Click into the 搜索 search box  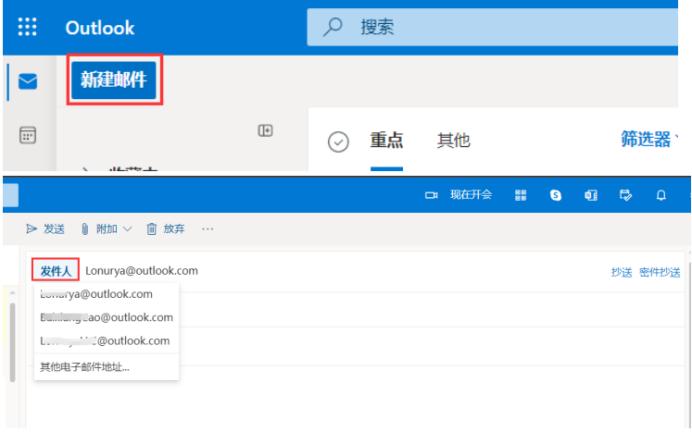point(492,27)
